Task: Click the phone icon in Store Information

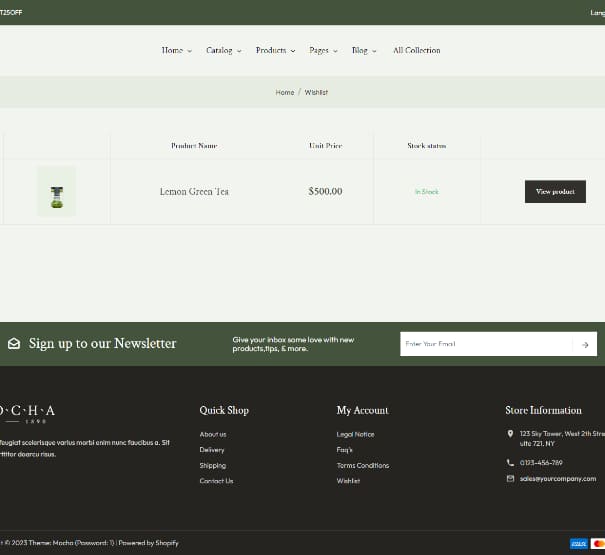Action: [x=510, y=463]
